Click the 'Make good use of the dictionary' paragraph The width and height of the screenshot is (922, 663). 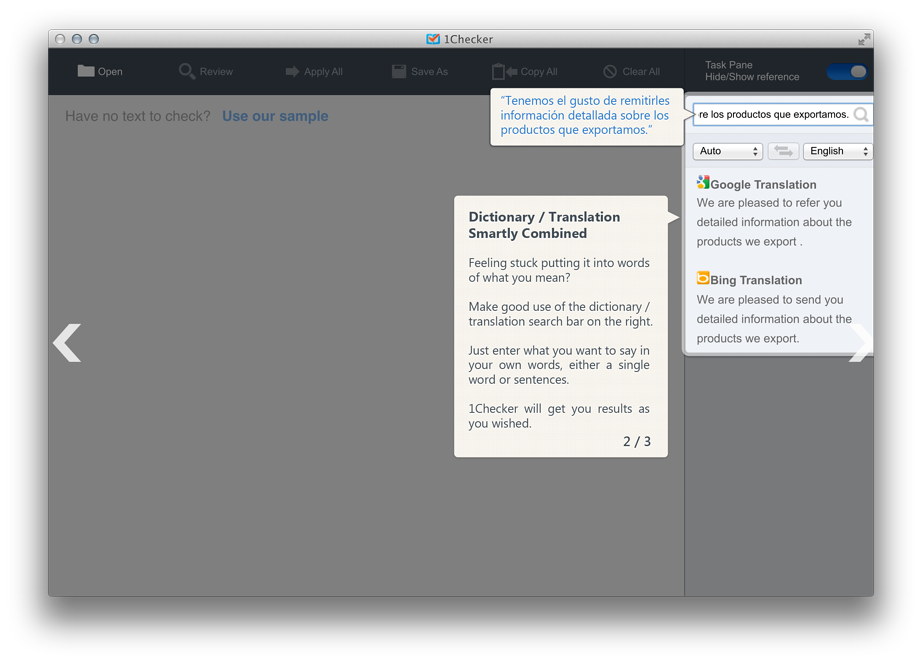click(560, 314)
